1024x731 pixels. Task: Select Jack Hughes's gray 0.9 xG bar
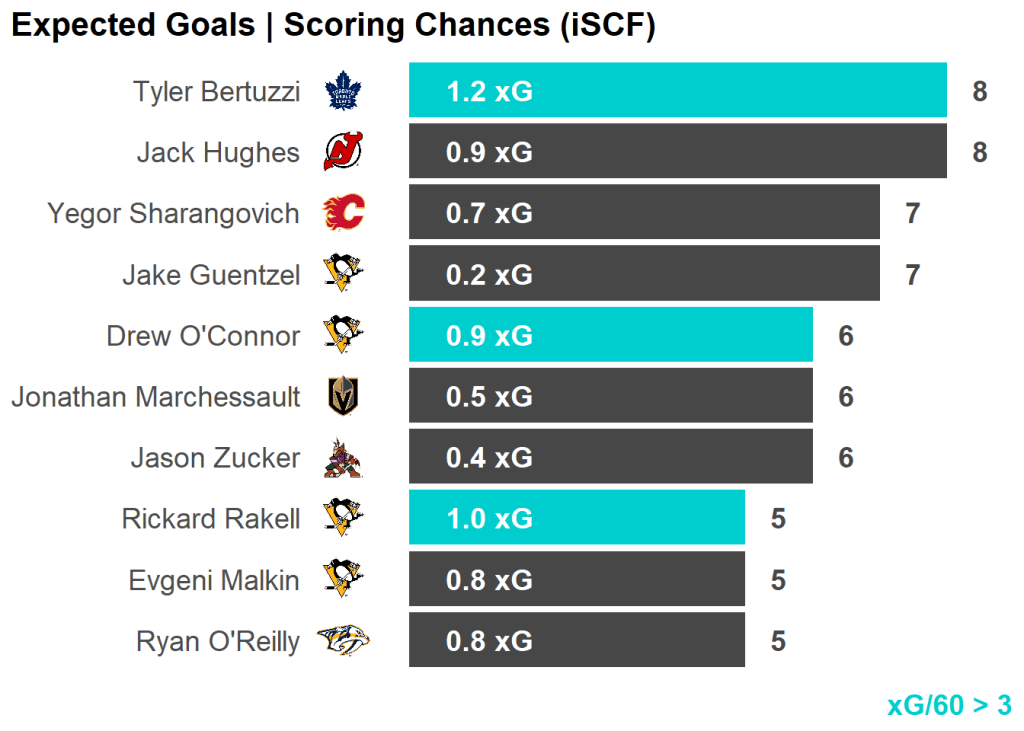[677, 152]
